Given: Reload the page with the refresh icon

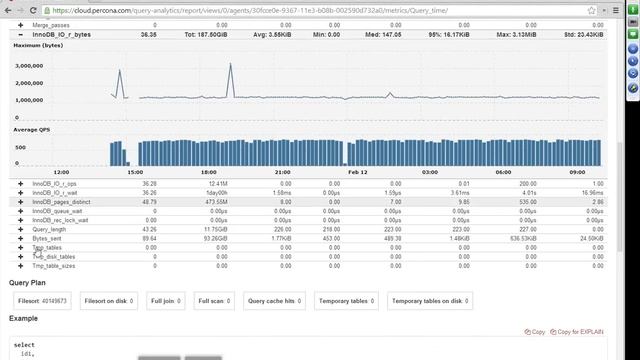Looking at the screenshot, I should tap(33, 11).
